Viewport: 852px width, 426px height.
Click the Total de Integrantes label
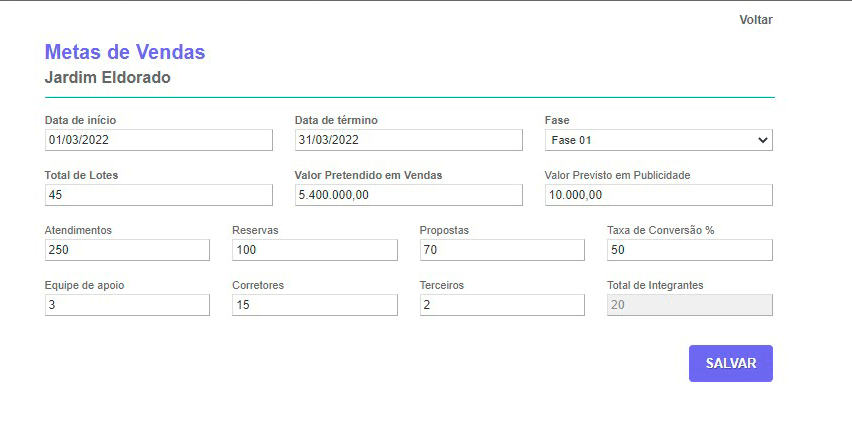coord(655,285)
